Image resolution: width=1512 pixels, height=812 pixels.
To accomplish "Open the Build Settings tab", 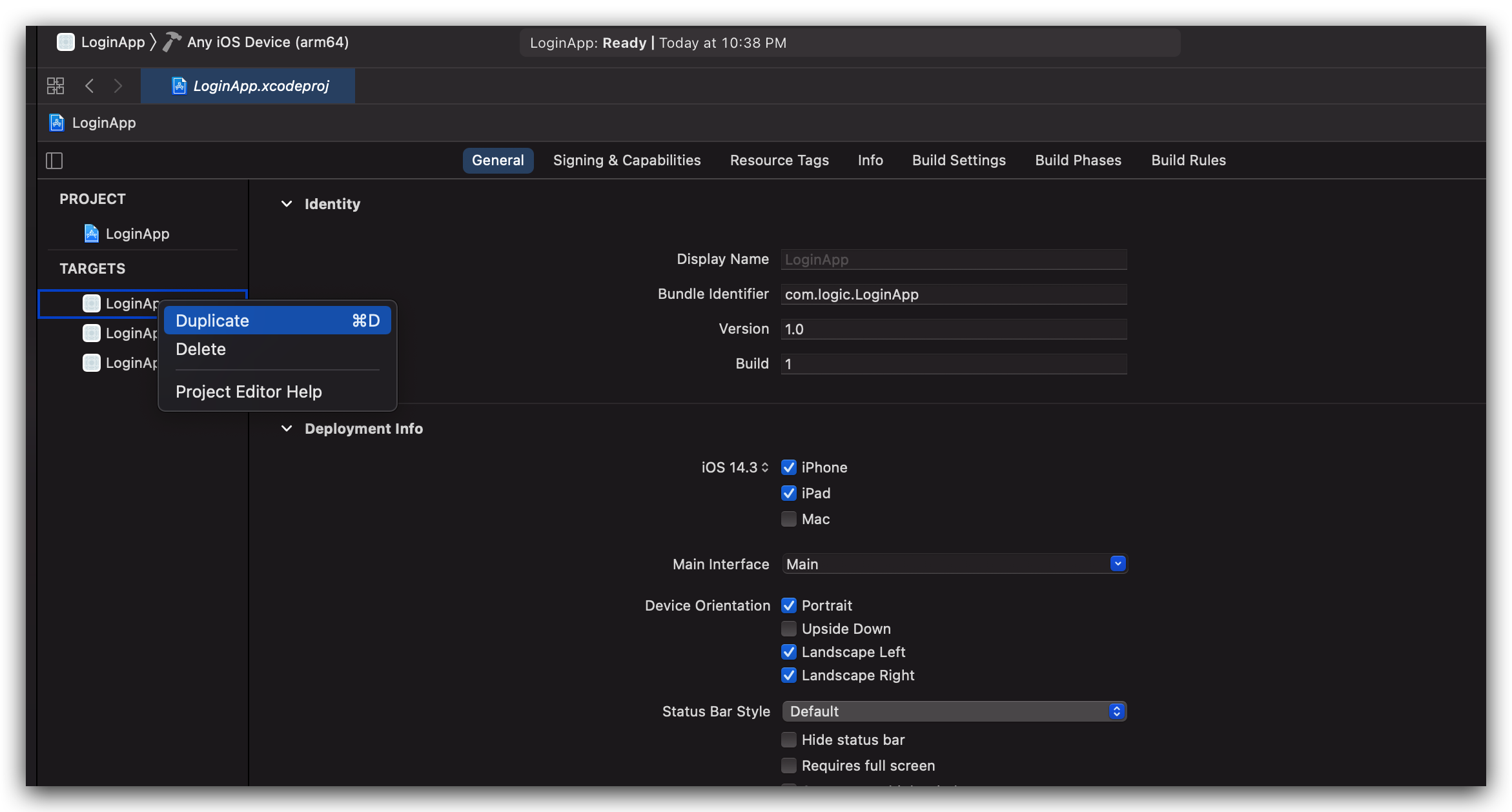I will (959, 160).
